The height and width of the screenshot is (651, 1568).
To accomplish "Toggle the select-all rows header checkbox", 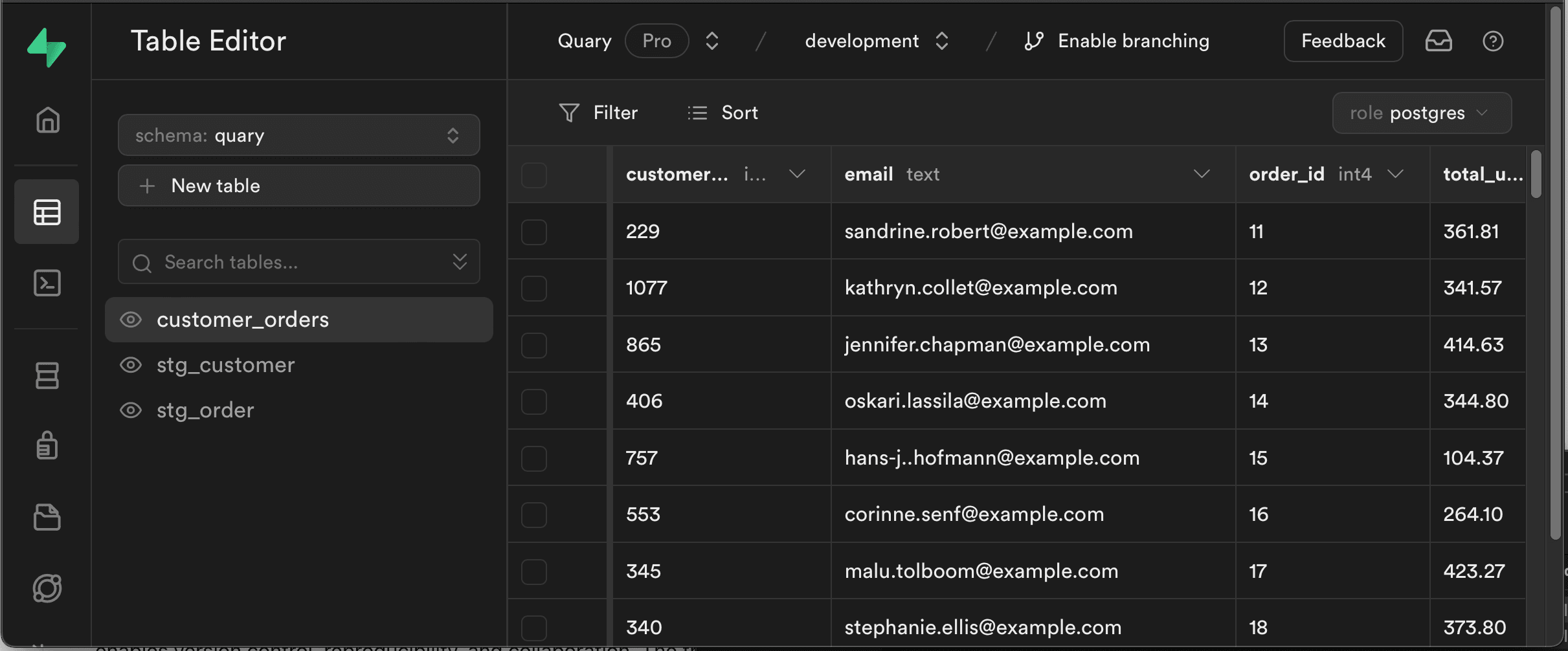I will [534, 175].
